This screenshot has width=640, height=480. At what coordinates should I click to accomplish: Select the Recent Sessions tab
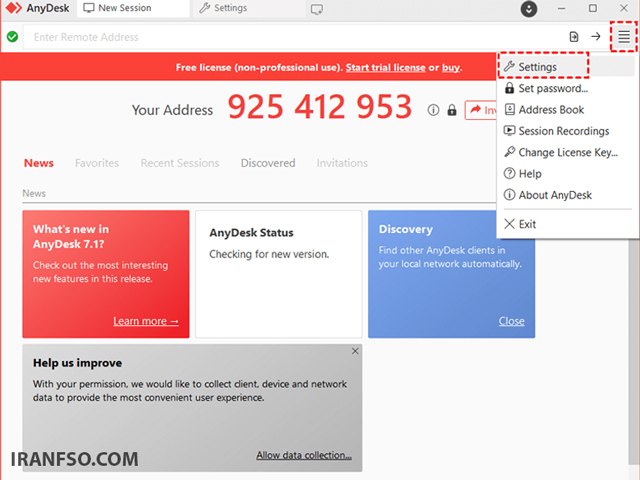coord(180,163)
